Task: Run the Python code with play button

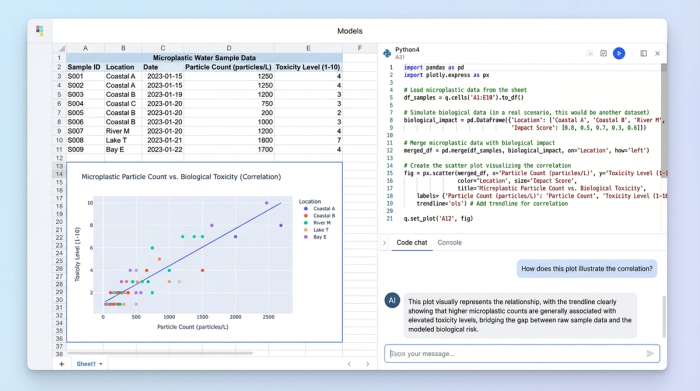Action: click(x=619, y=53)
